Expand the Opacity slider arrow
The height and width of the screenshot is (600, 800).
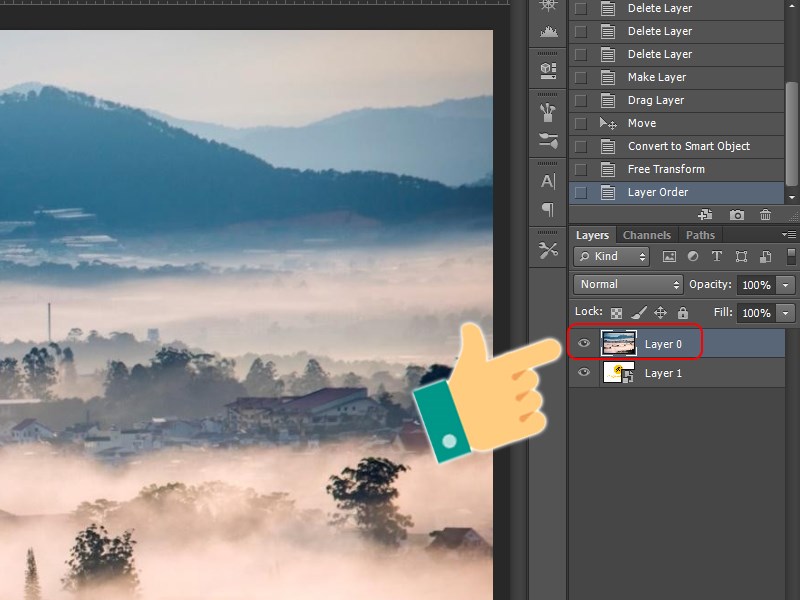coord(786,285)
